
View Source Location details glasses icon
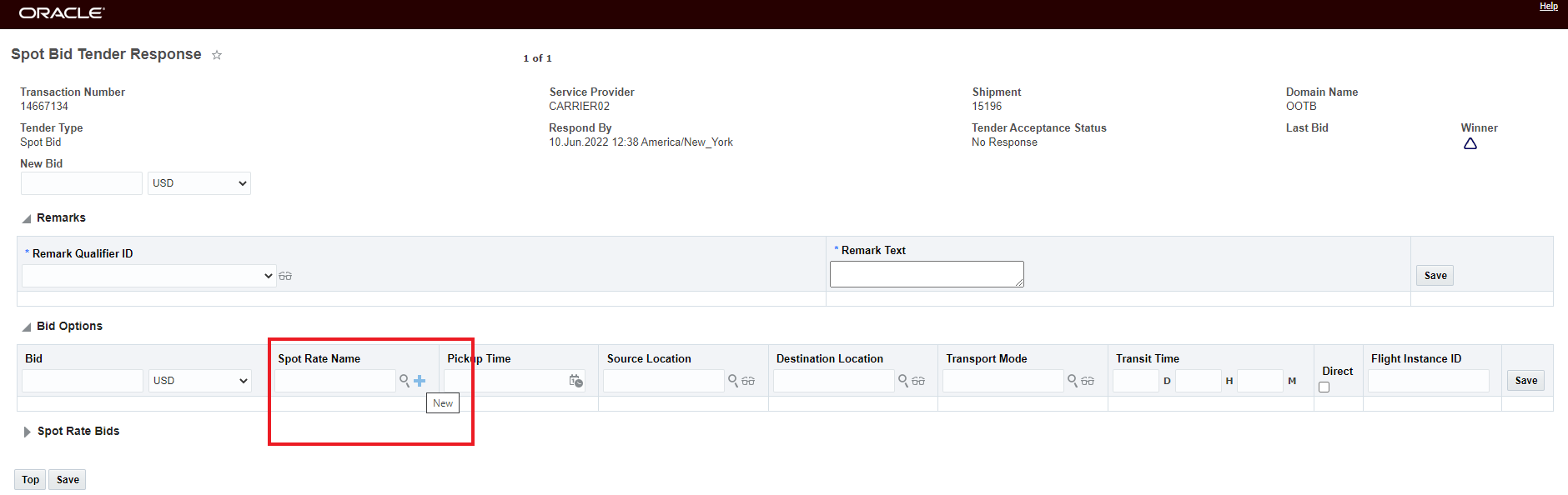pyautogui.click(x=748, y=381)
